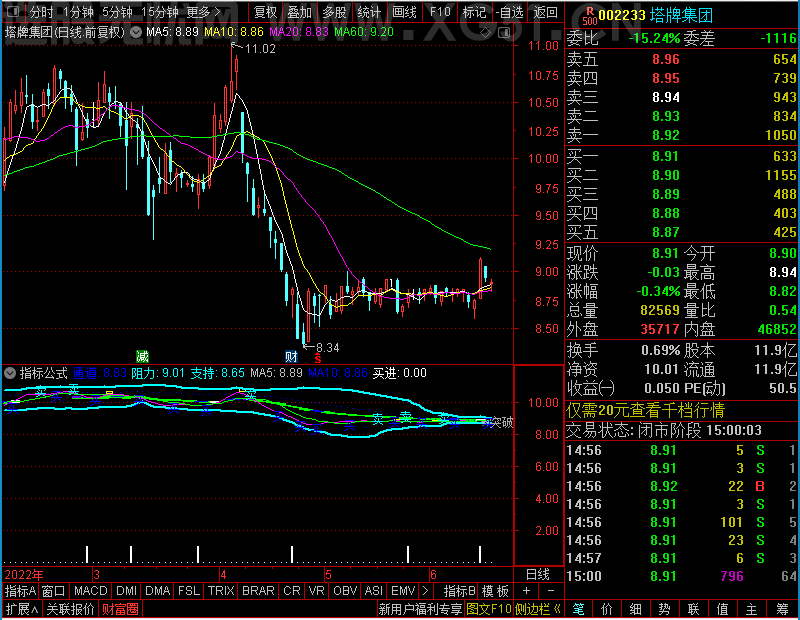Screen dimensions: 800x620
Task: Select the 指标A tab
Action: (x=20, y=591)
